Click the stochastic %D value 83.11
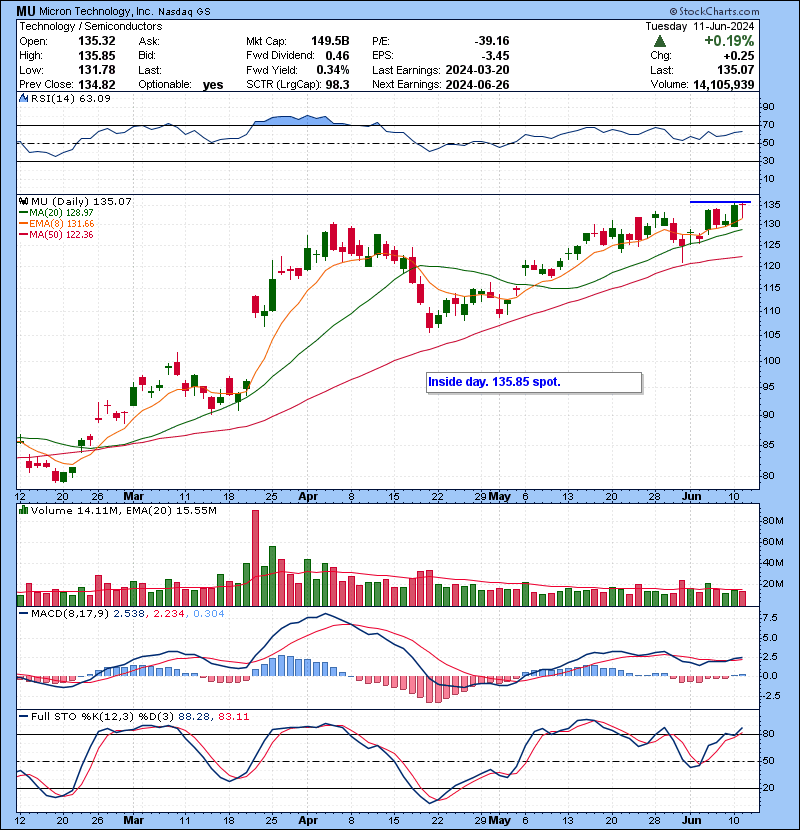 pyautogui.click(x=233, y=717)
